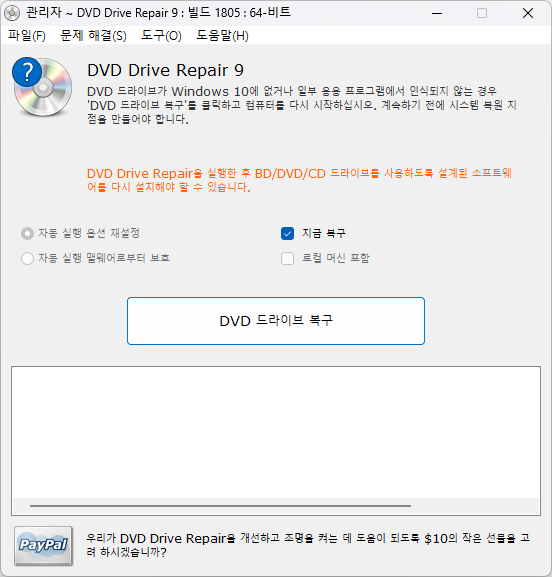Minimize the DVD Drive Repair window

437,13
